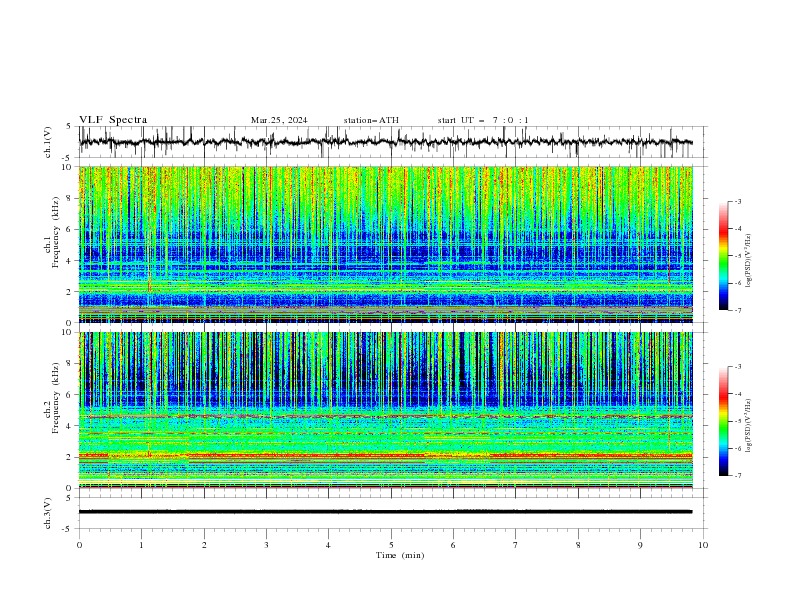
Task: Click ch.1 color bar "log(PSD)(V²/Hz)" label
Action: [x=749, y=261]
